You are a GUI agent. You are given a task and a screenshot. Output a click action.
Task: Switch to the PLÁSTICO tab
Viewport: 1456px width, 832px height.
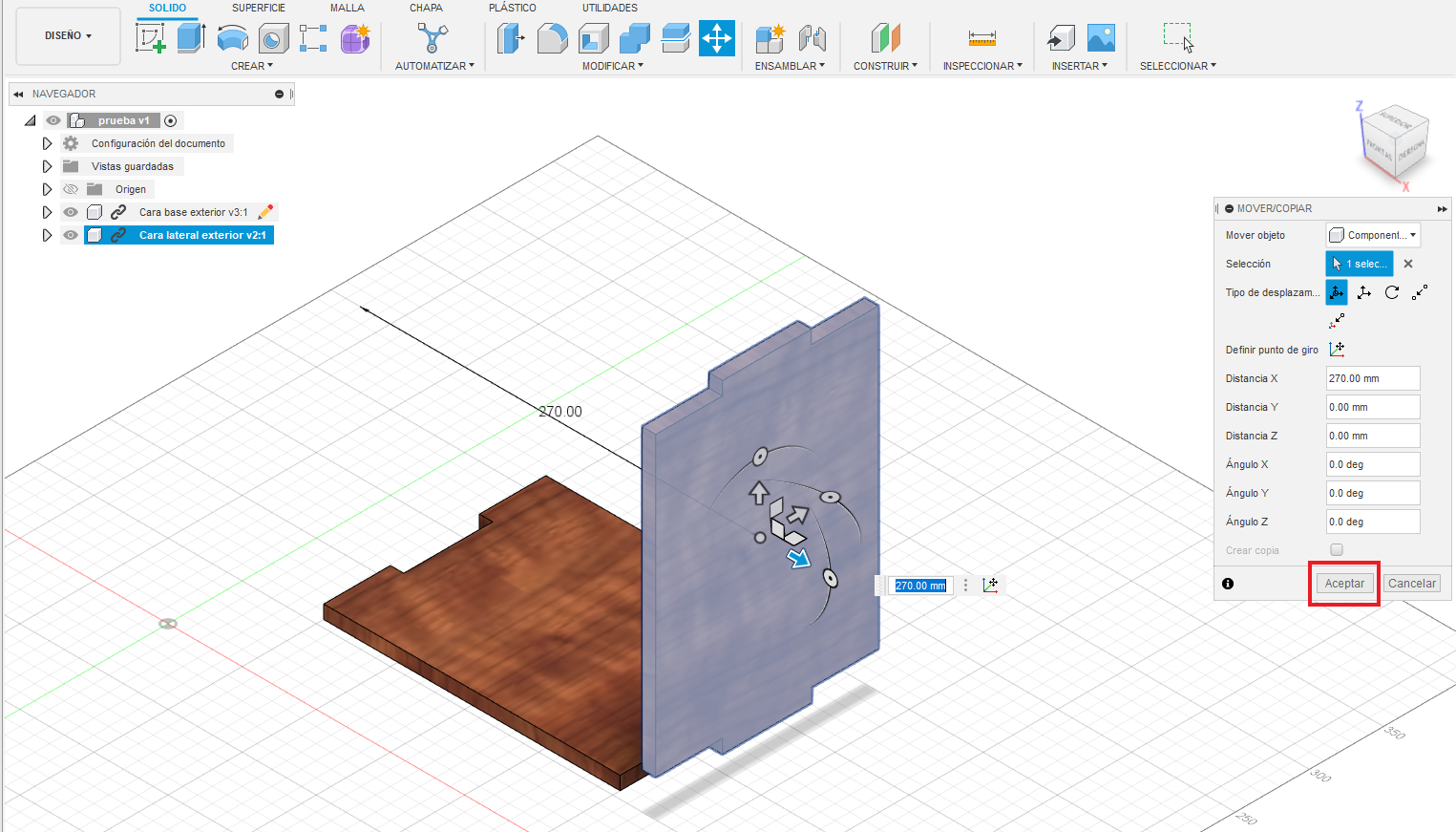point(513,8)
